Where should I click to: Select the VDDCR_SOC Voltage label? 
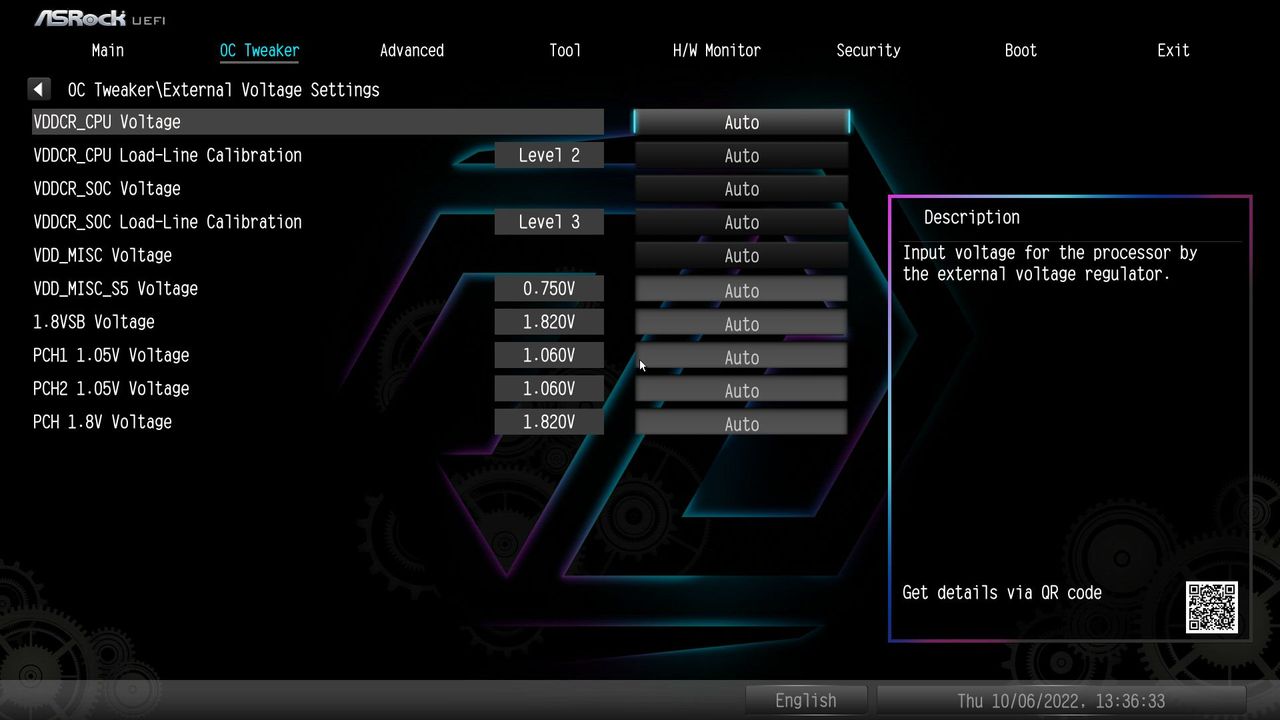click(107, 189)
